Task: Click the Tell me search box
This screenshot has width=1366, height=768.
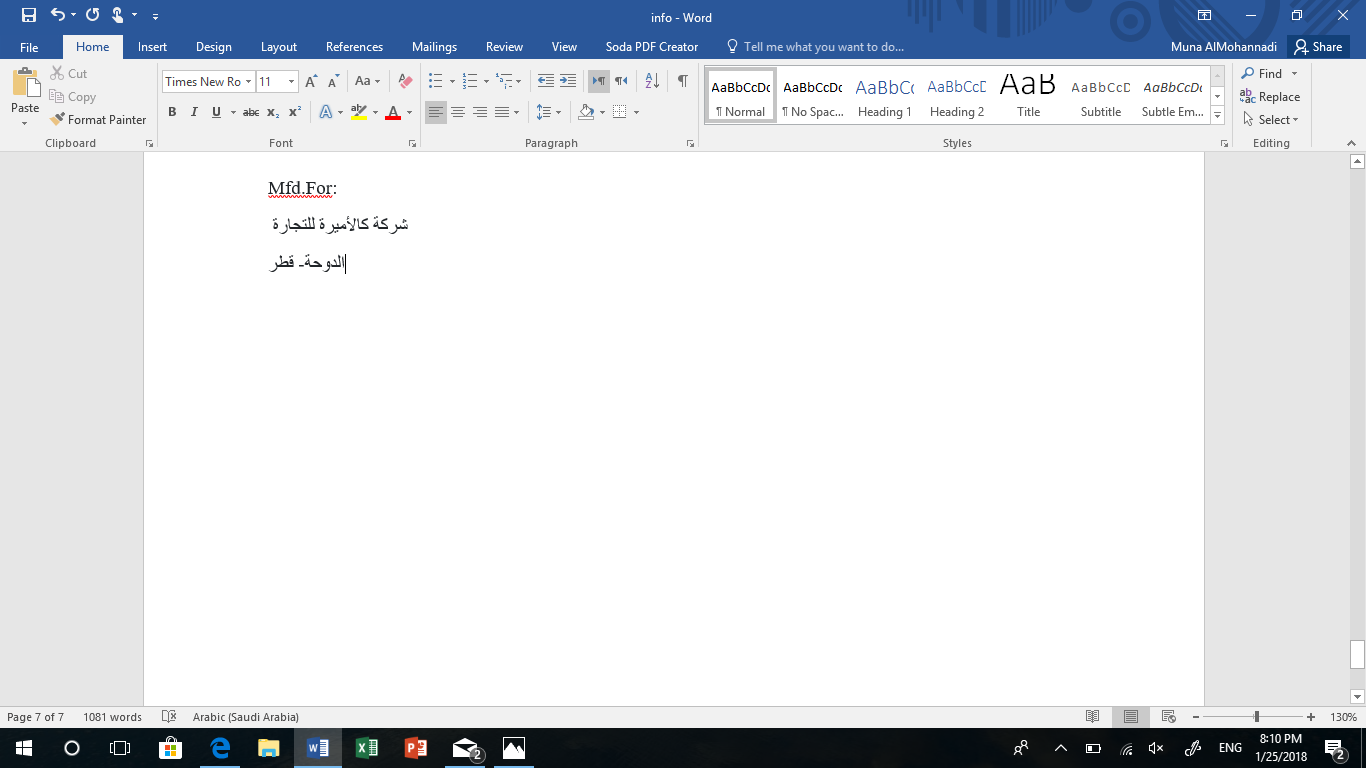Action: coord(823,47)
